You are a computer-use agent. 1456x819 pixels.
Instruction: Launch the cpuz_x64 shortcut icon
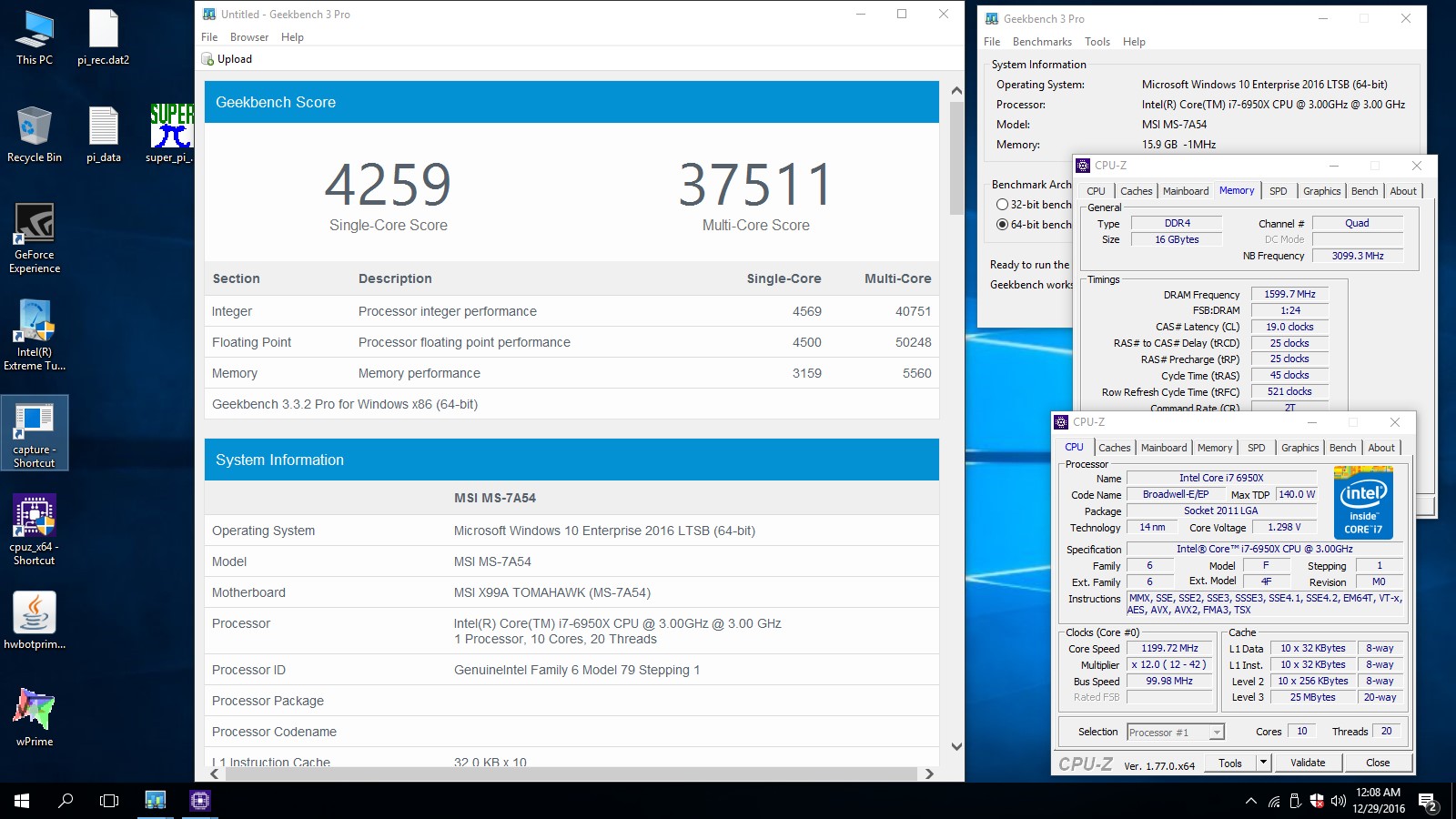click(x=35, y=531)
